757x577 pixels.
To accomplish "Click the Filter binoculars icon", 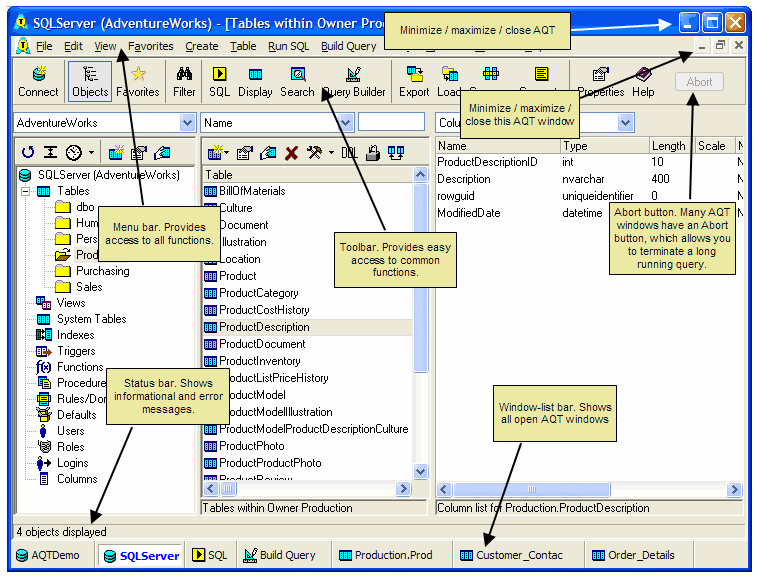I will click(x=184, y=82).
